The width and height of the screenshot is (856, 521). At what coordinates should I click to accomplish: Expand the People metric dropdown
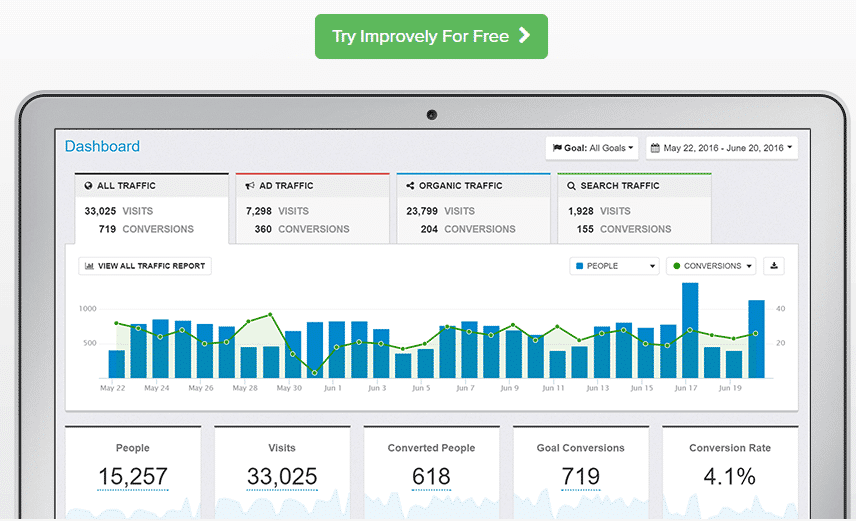coord(614,266)
